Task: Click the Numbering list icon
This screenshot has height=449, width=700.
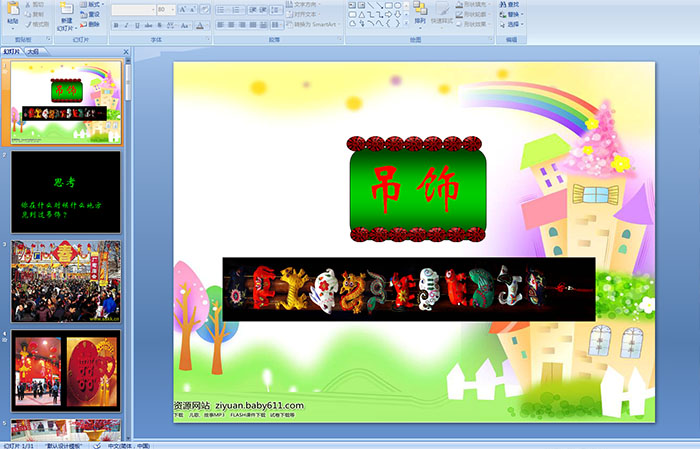Action: pos(238,10)
